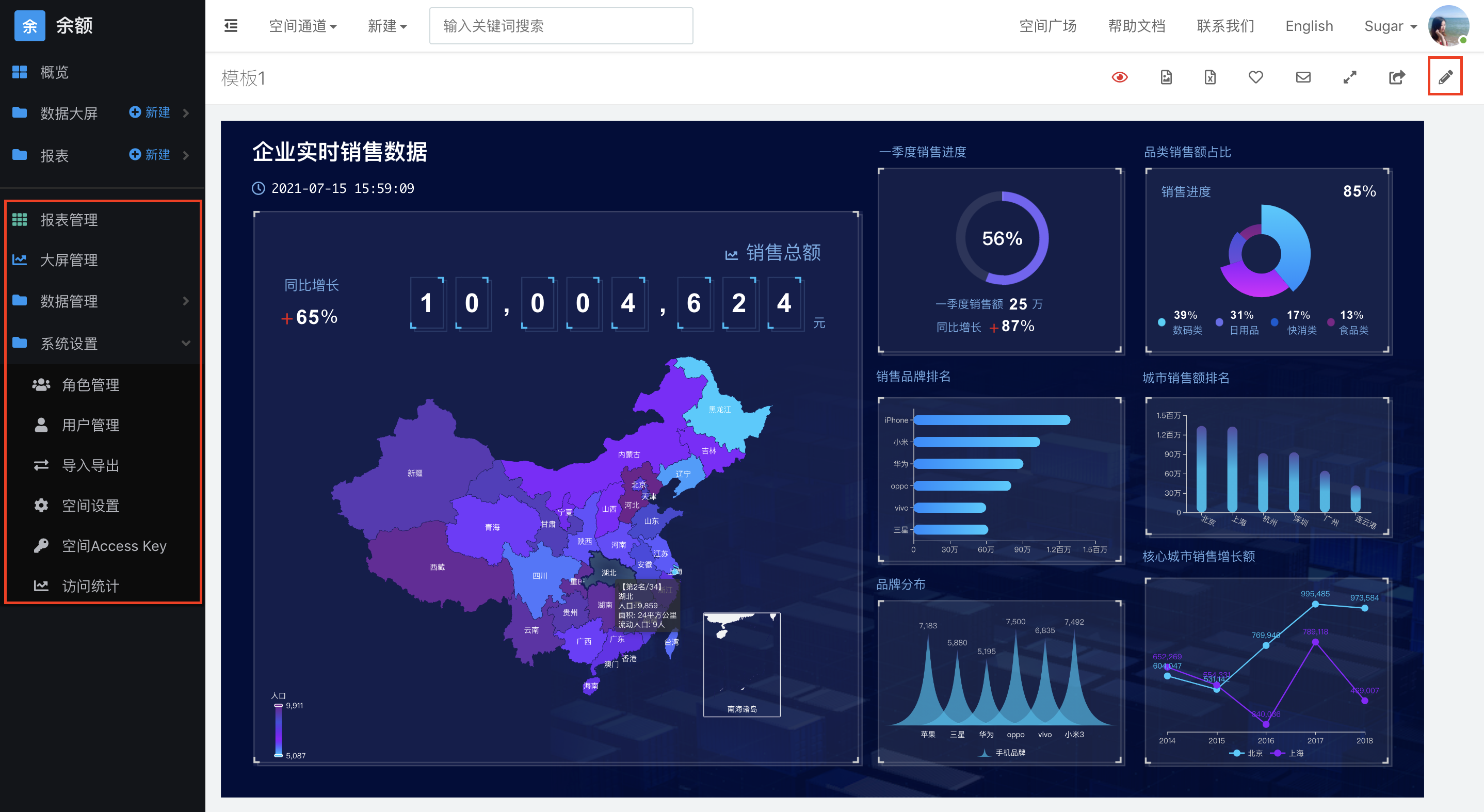Viewport: 1484px width, 812px height.
Task: Open the 空间通道 dropdown
Action: (303, 26)
